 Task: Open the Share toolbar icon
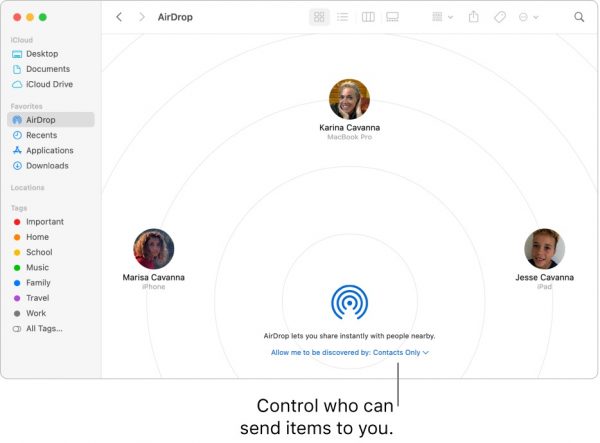[x=474, y=17]
